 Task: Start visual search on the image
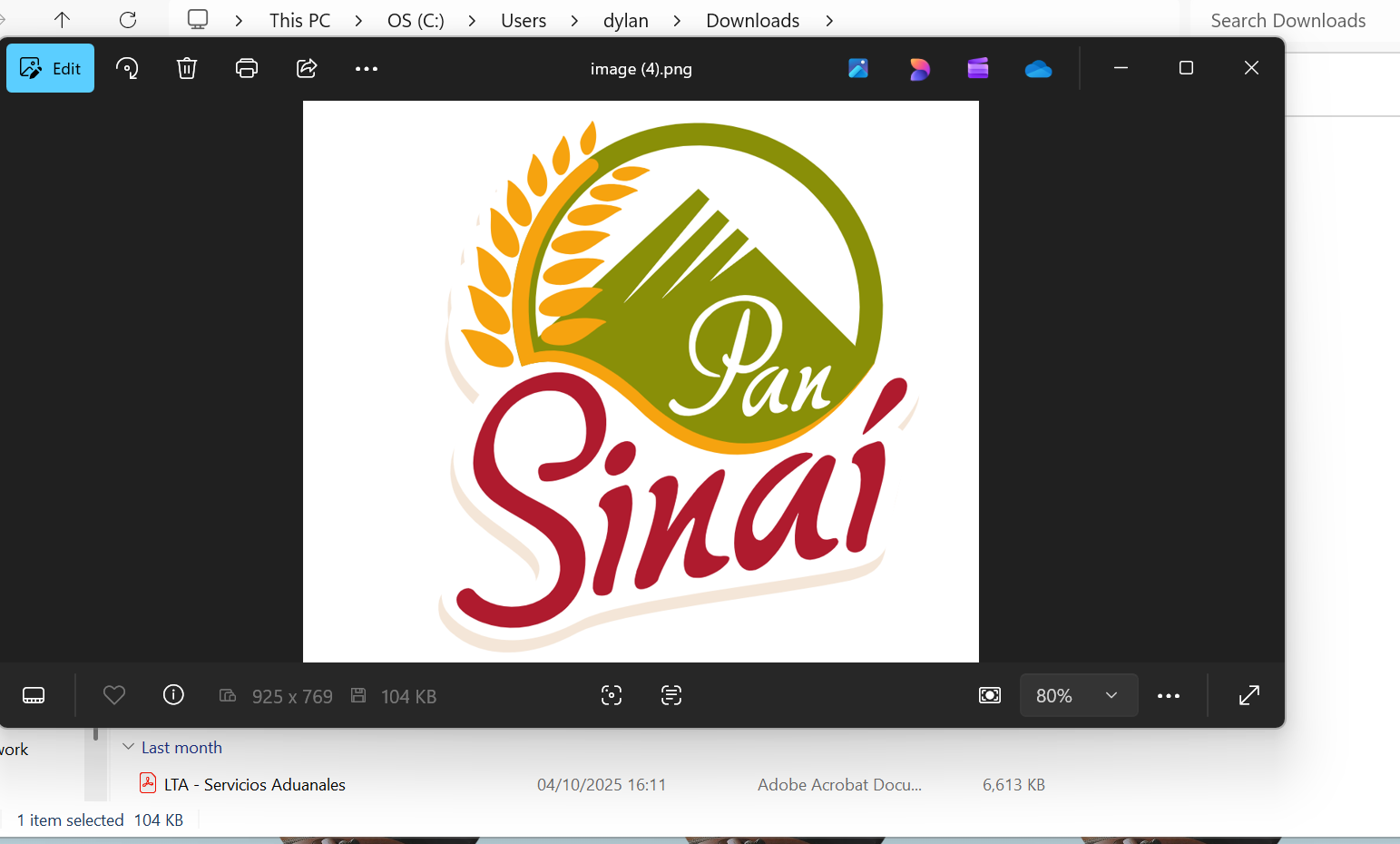[x=612, y=695]
